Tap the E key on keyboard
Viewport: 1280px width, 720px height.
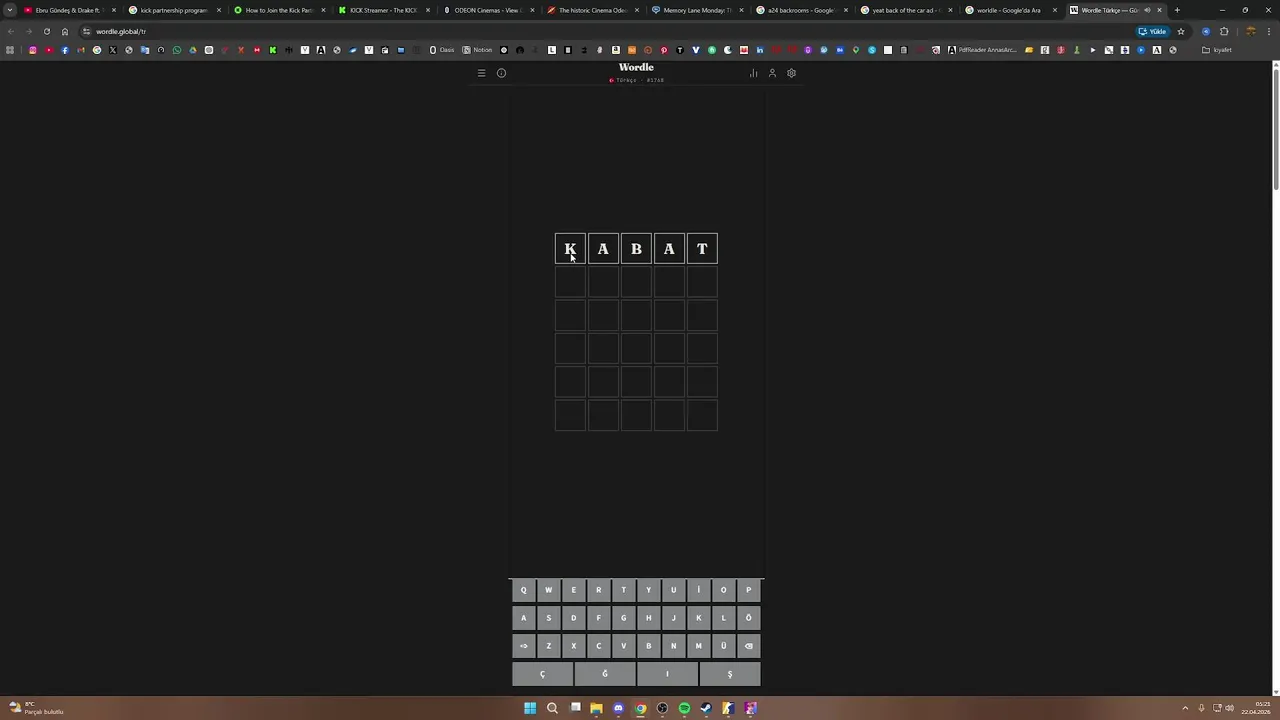click(573, 590)
